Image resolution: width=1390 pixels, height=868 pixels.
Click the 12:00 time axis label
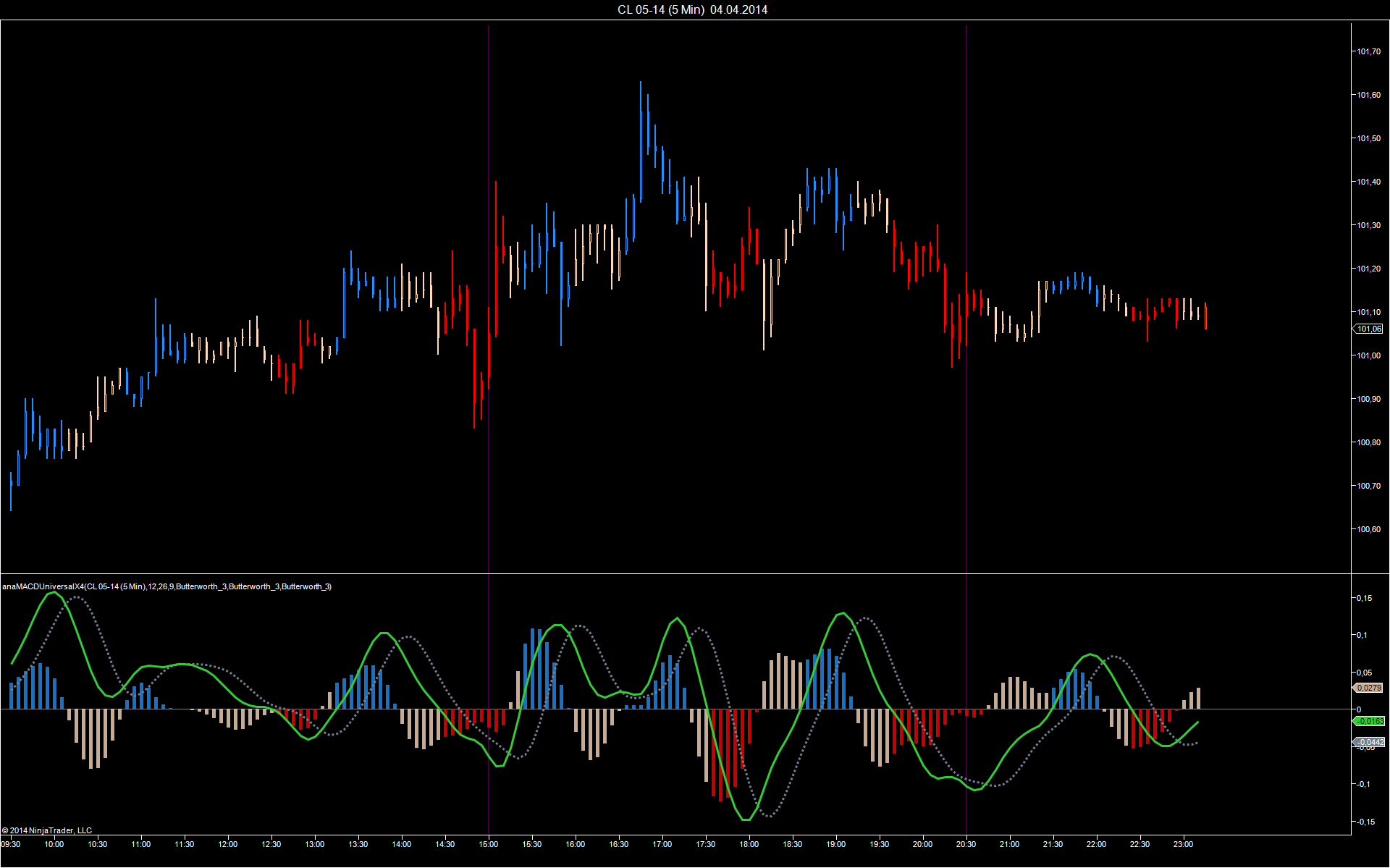coord(228,844)
